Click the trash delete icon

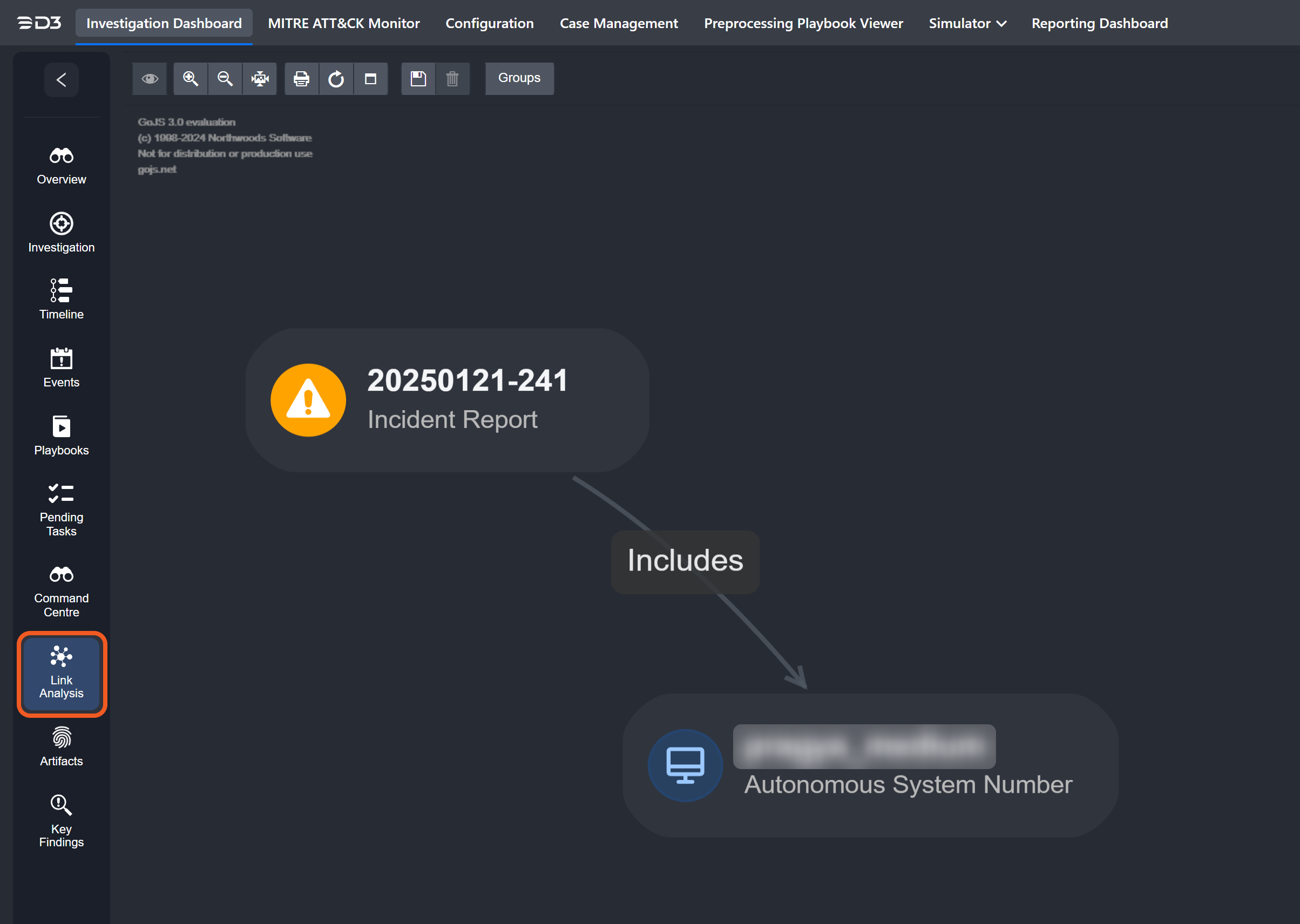pyautogui.click(x=452, y=78)
